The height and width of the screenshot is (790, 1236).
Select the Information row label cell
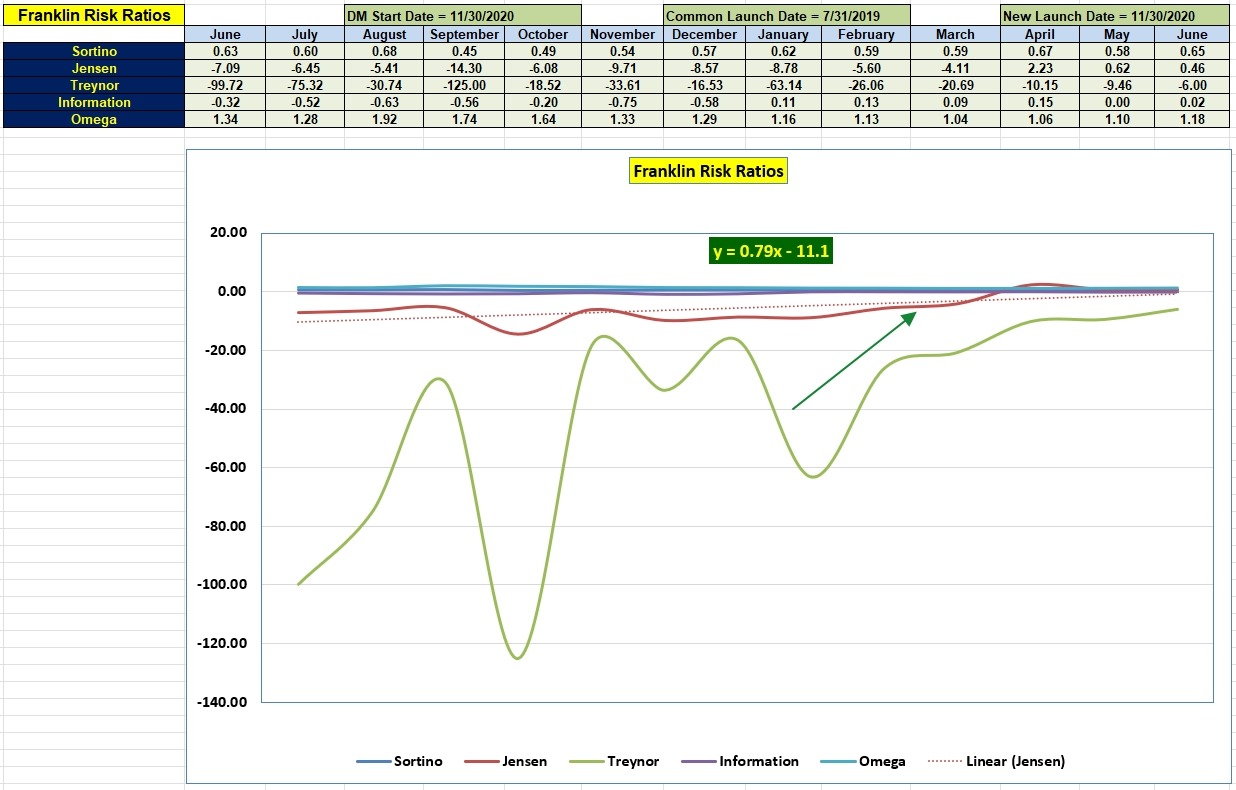click(94, 102)
